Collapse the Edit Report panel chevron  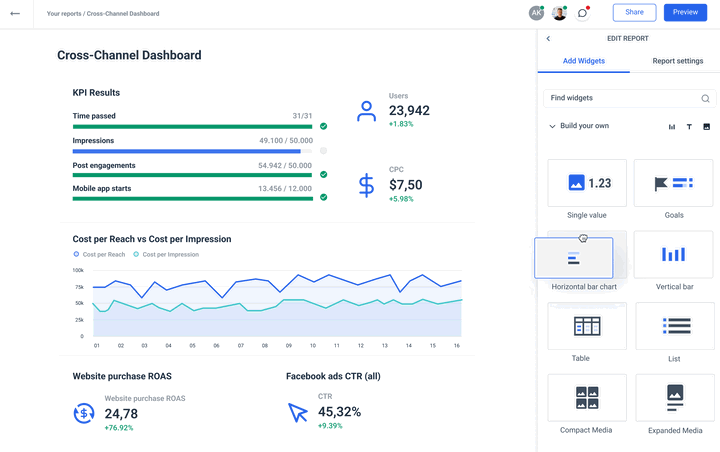(548, 39)
